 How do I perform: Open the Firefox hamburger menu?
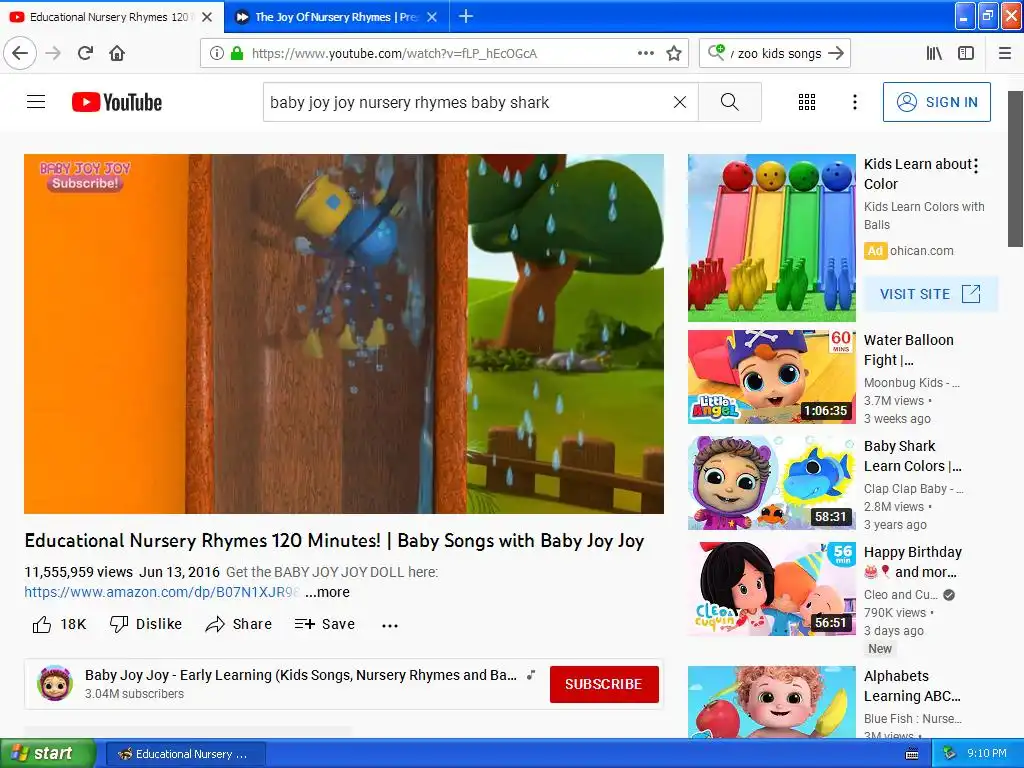tap(1005, 53)
